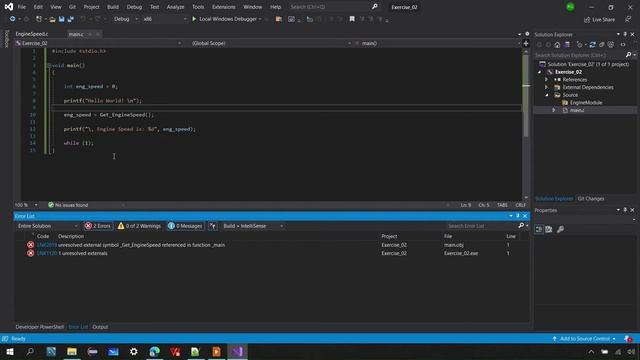
Task: Click the Open File folder icon
Action: coord(52,19)
